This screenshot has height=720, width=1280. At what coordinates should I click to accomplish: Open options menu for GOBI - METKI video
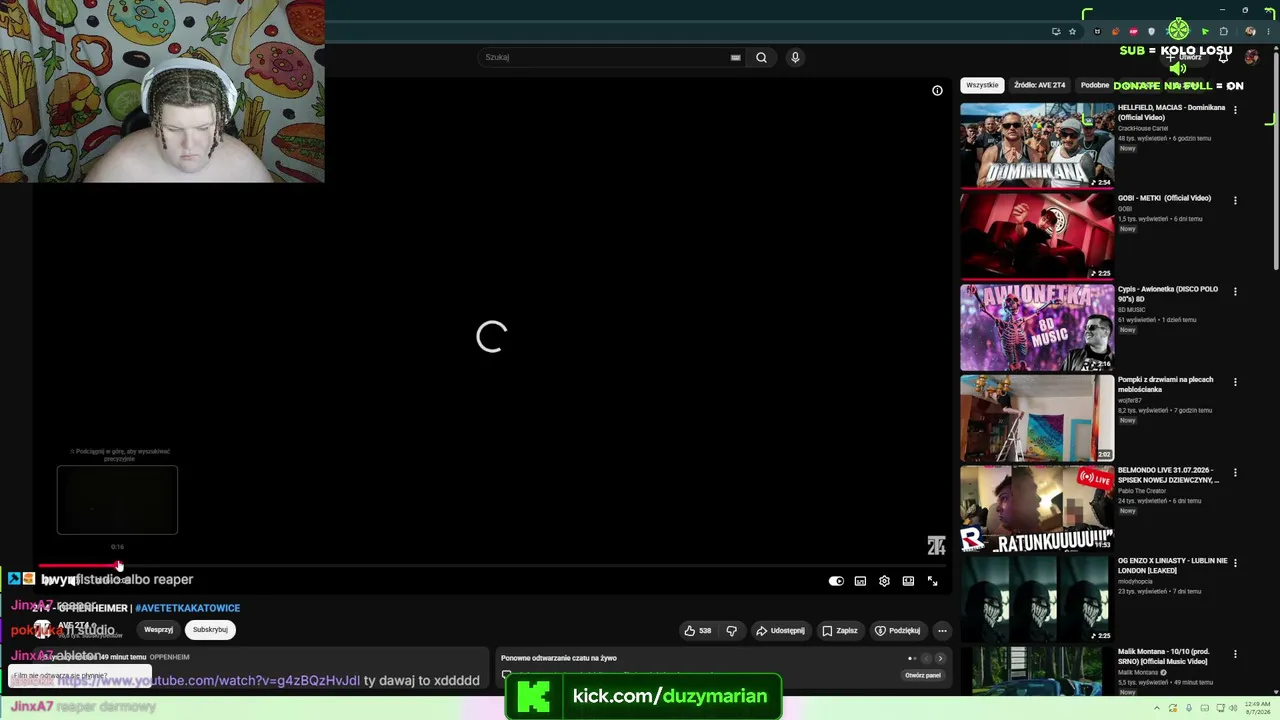click(1235, 200)
